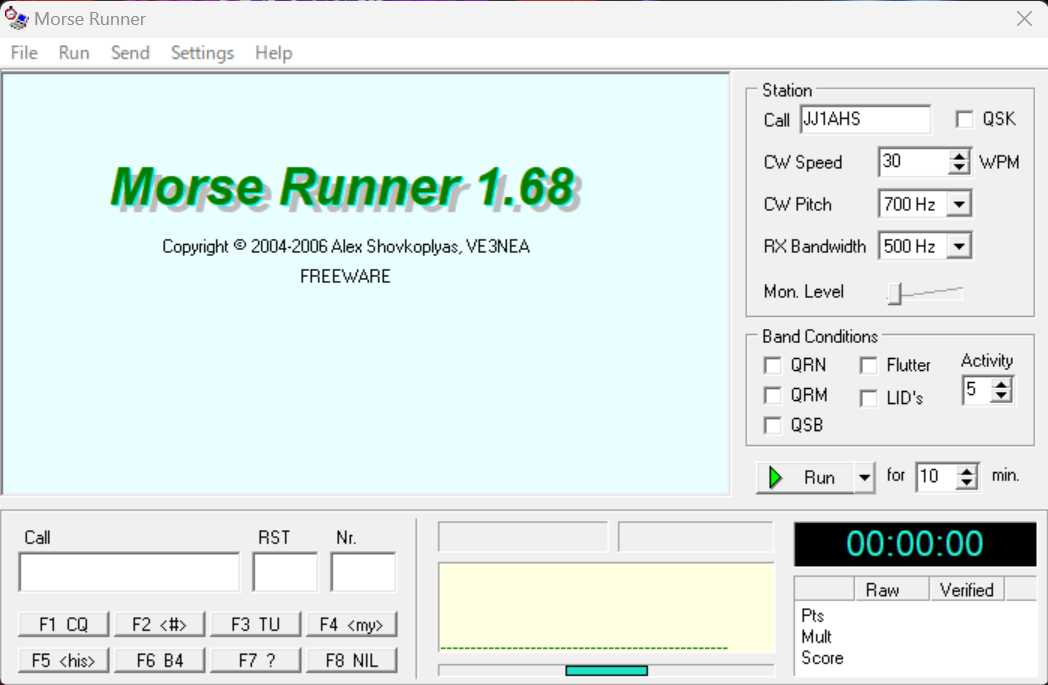The width and height of the screenshot is (1048, 685).
Task: Open the Run mode dropdown arrow
Action: pyautogui.click(x=864, y=477)
